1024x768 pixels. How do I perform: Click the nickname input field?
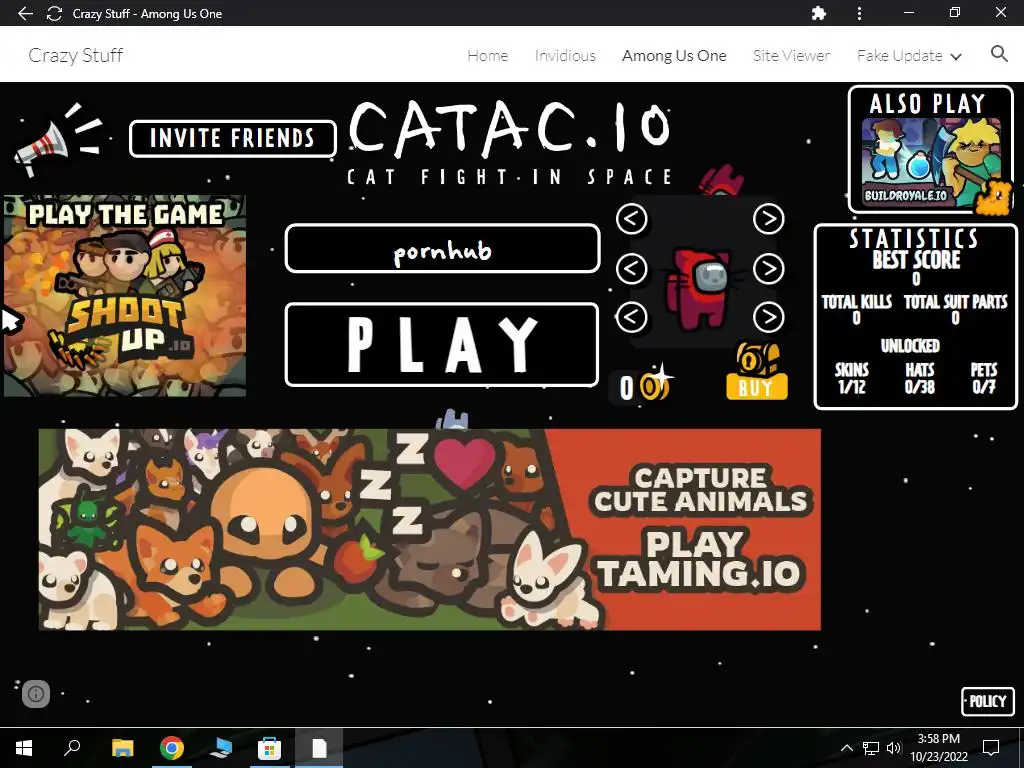tap(442, 248)
